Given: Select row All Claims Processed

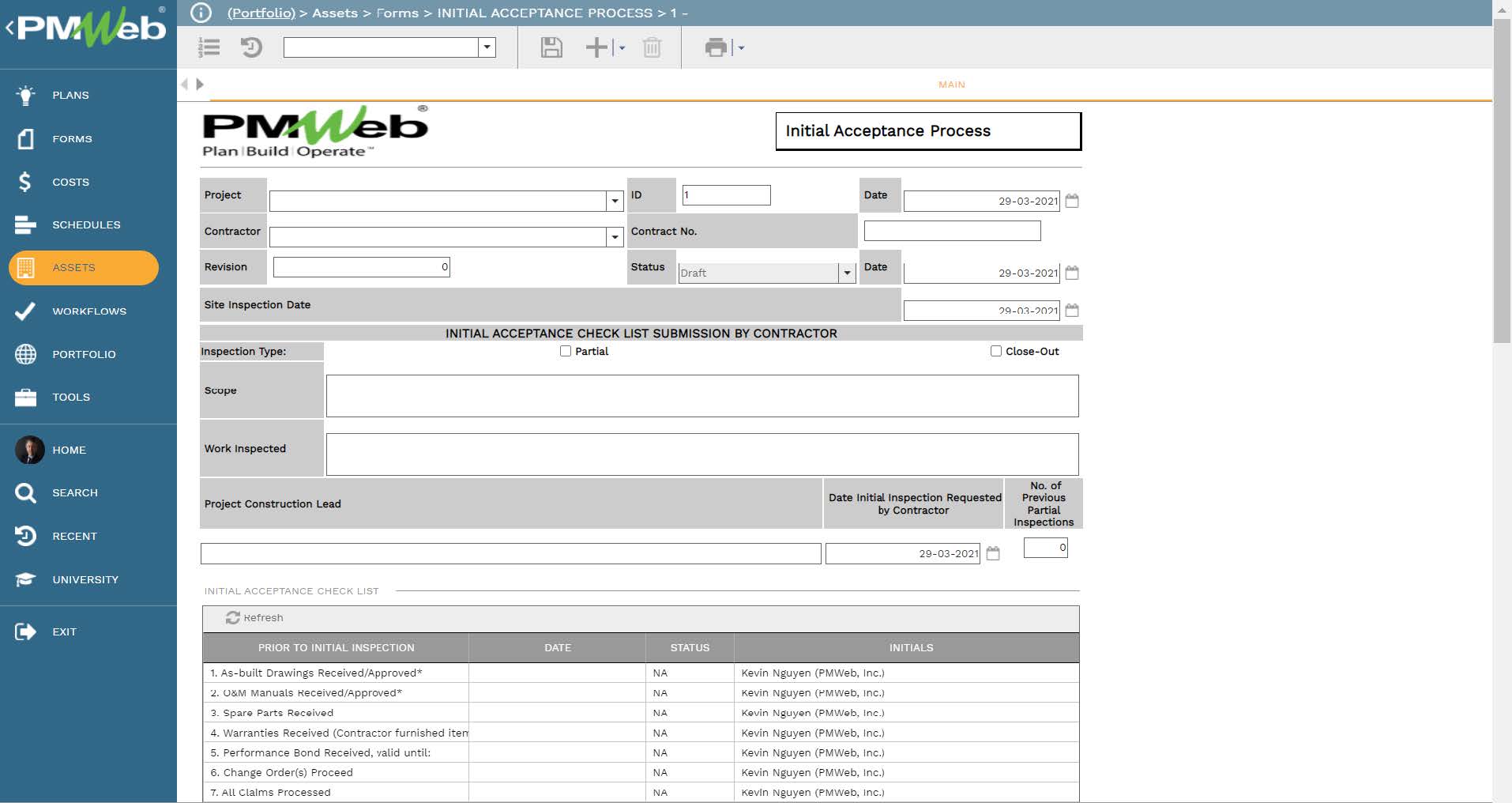Looking at the screenshot, I should (641, 792).
